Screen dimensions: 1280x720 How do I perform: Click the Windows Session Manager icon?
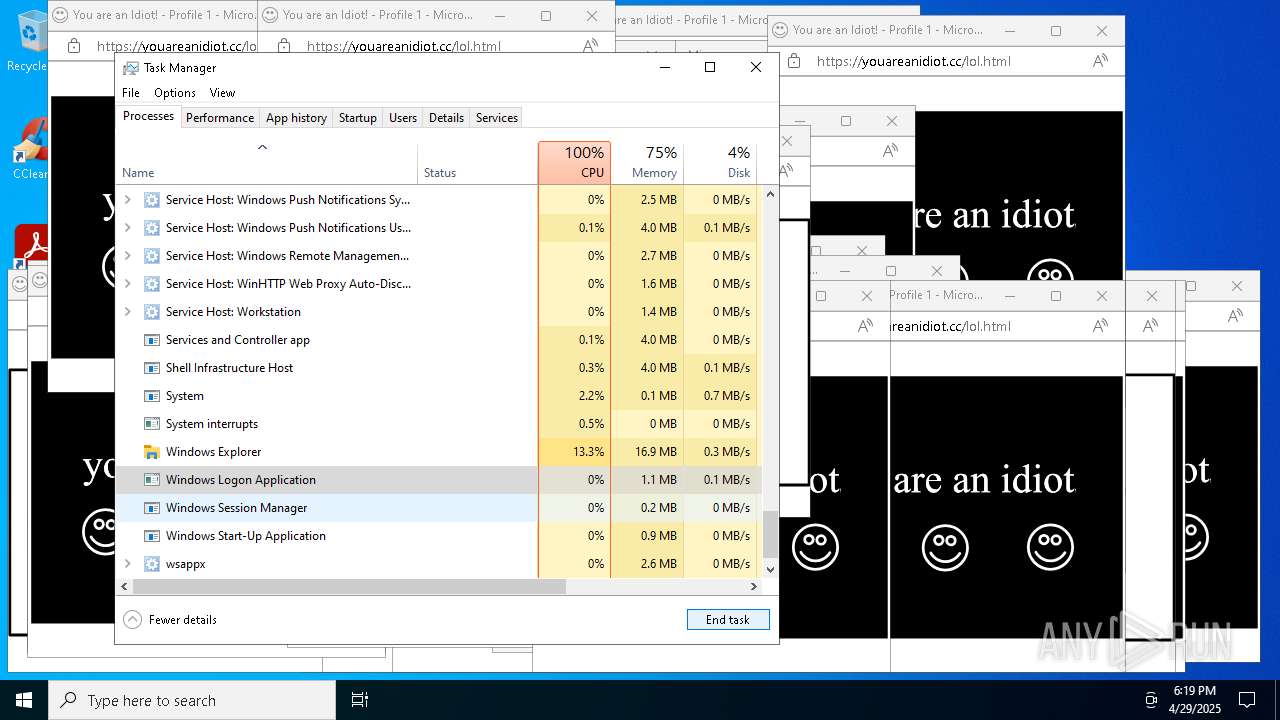click(152, 508)
